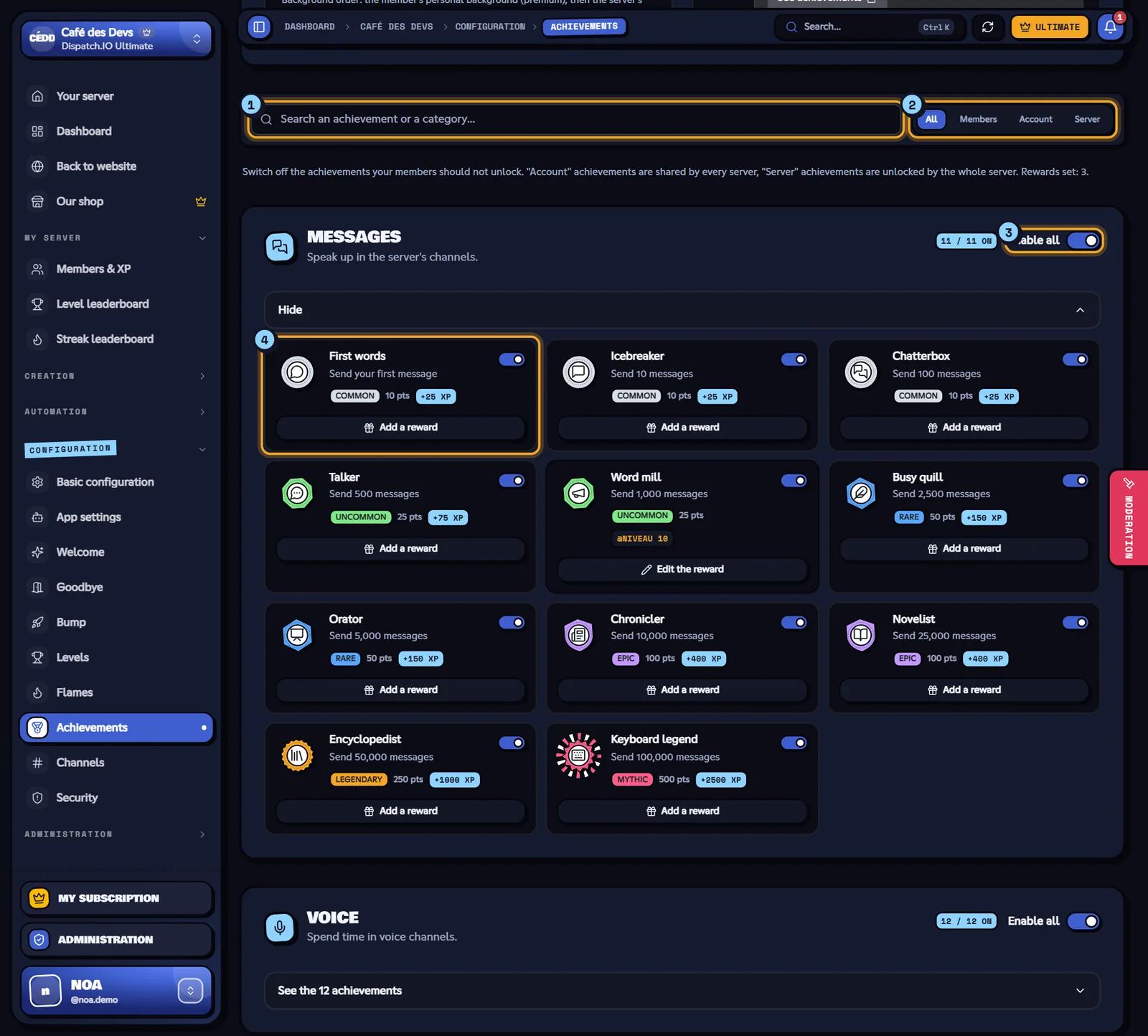
Task: Toggle Enable all for Voice
Action: (1083, 921)
